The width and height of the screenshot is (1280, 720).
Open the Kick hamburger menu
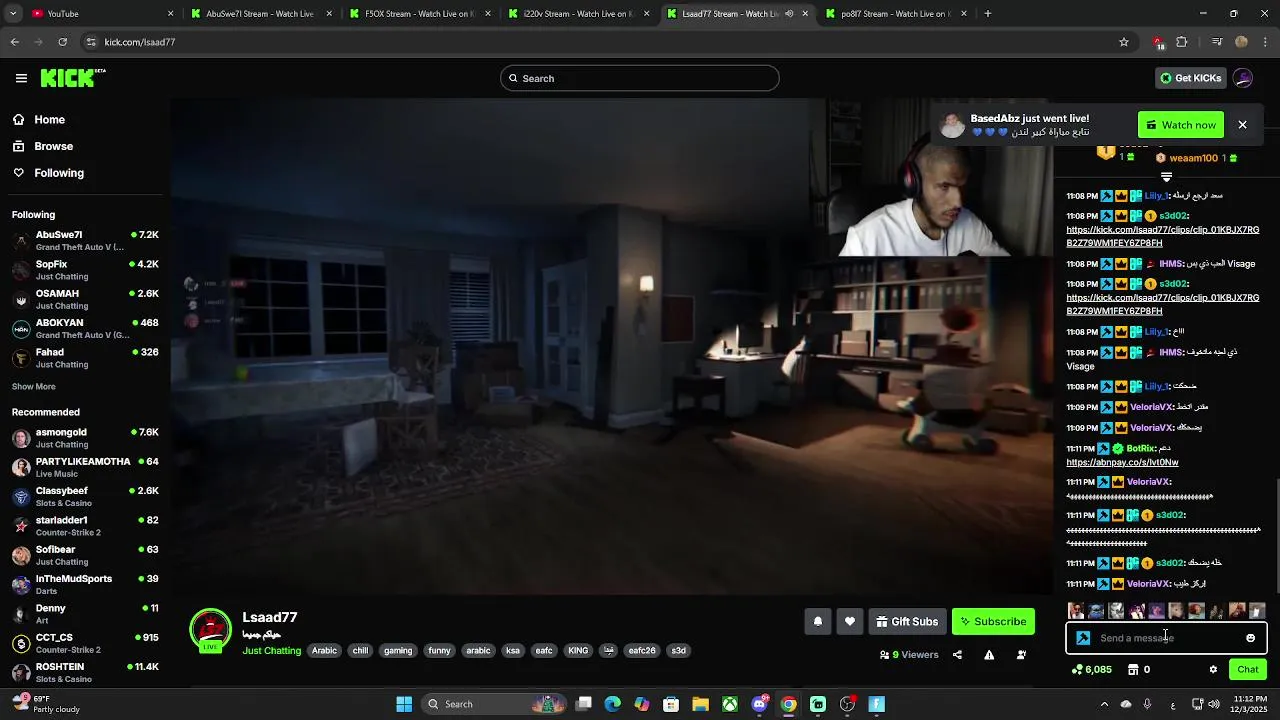[x=21, y=78]
